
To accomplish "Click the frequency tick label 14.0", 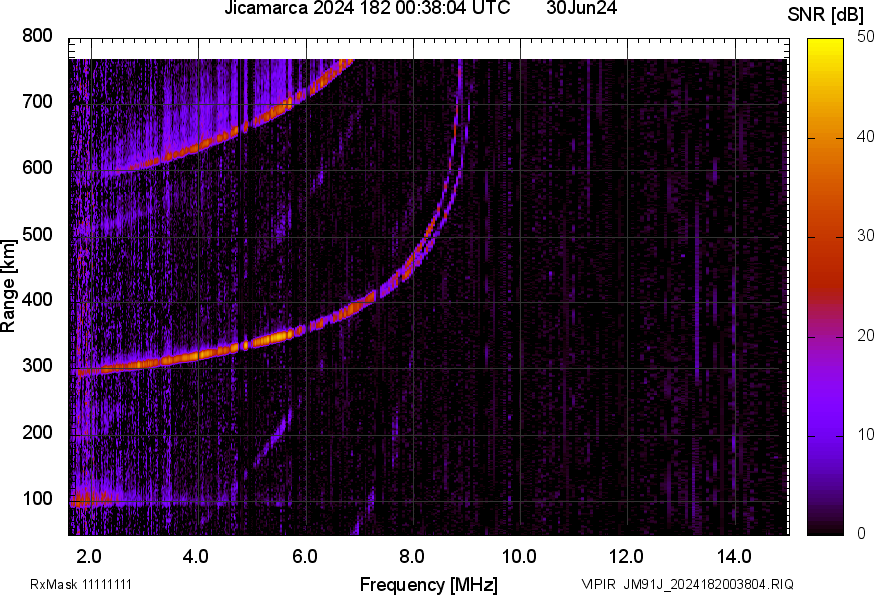I will [734, 556].
